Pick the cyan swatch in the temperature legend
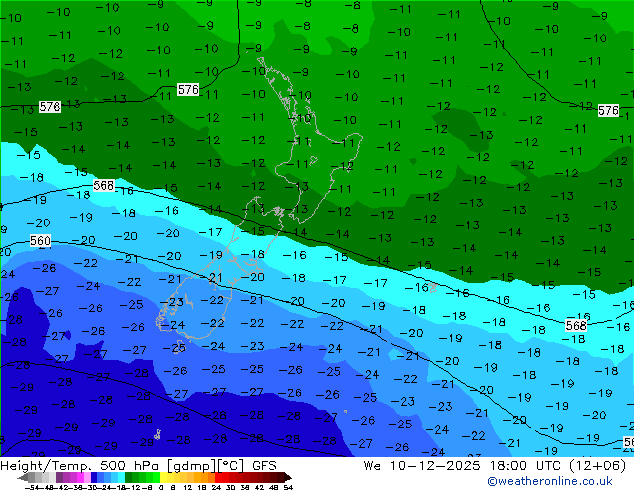Screen dimensions: 634x490 click(121, 478)
